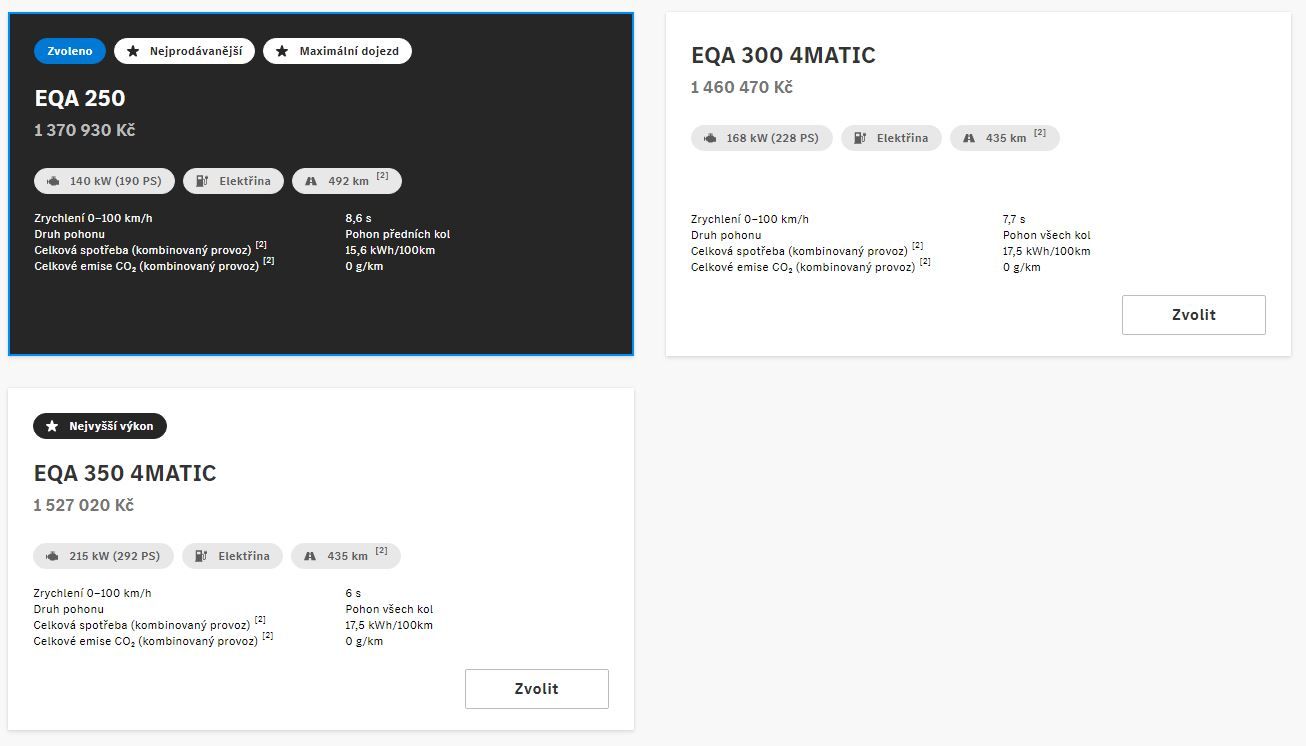
Task: Click the fuel pump icon in EQA 350 4MATIC card
Action: 201,556
